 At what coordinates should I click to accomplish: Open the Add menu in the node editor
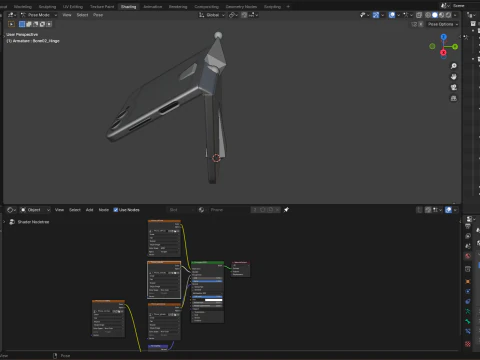[89, 210]
